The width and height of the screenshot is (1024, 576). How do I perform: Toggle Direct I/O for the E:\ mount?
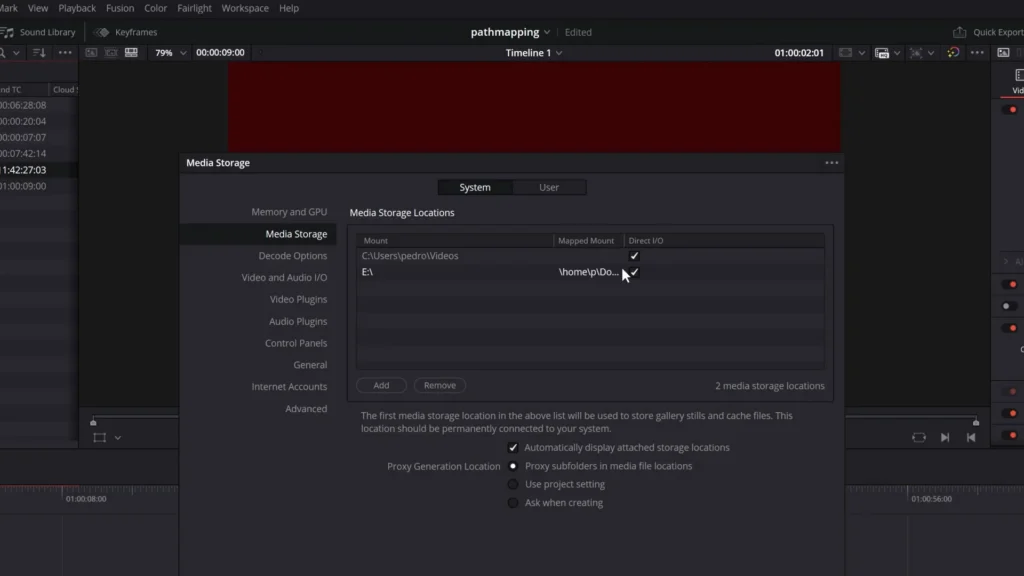634,272
